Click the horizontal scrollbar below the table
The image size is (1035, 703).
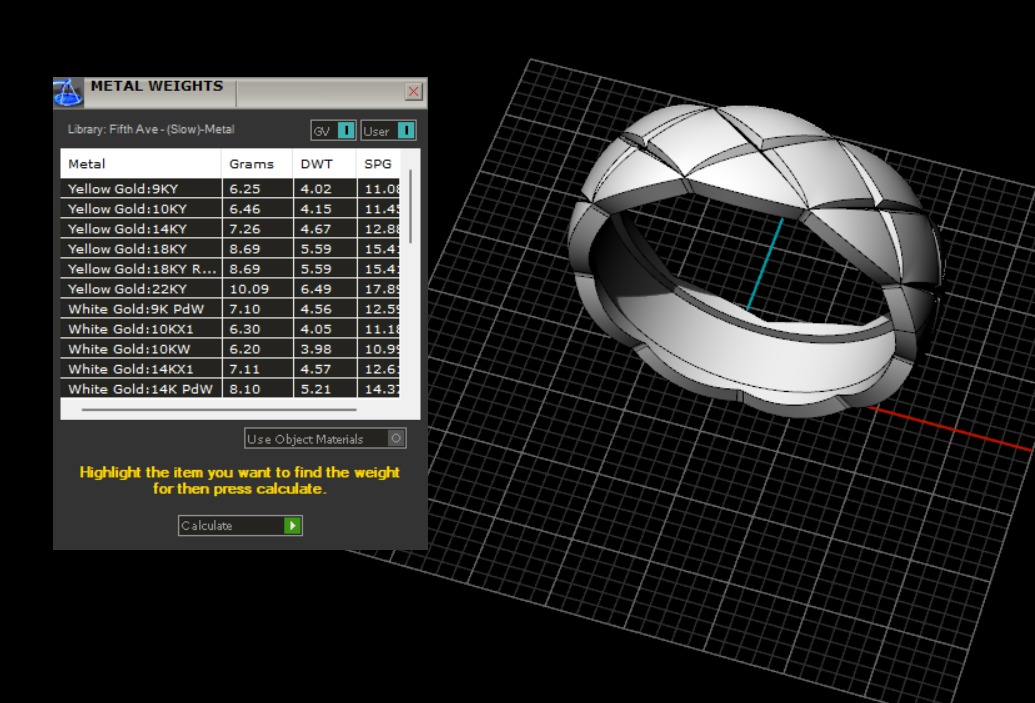click(219, 409)
